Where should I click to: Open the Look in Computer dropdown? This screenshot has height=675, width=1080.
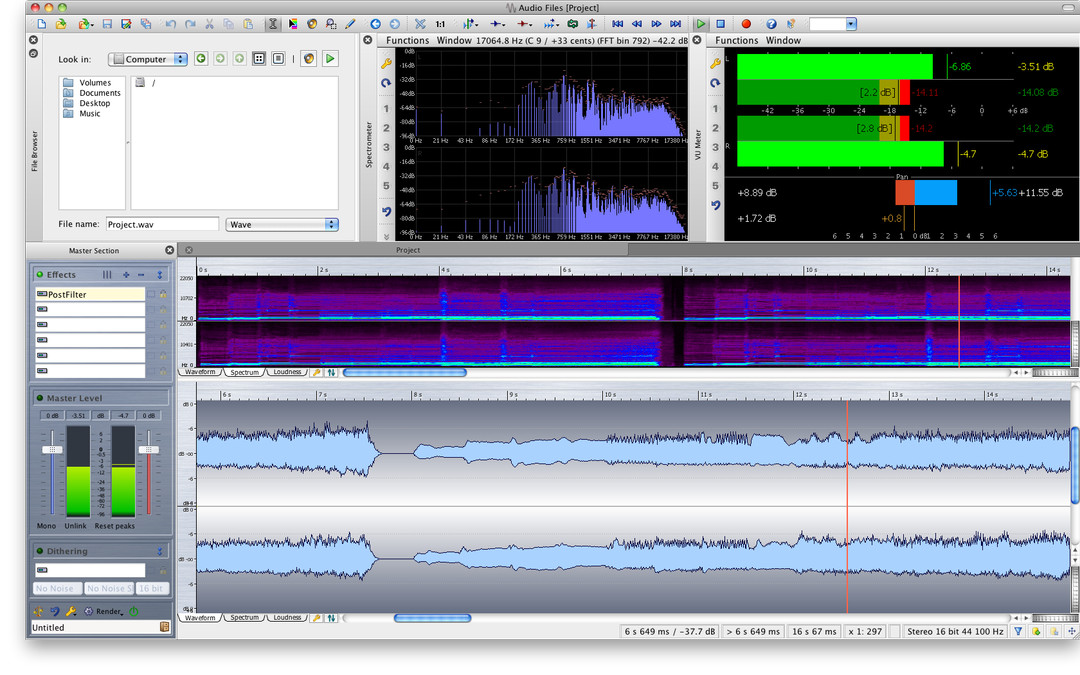(148, 59)
